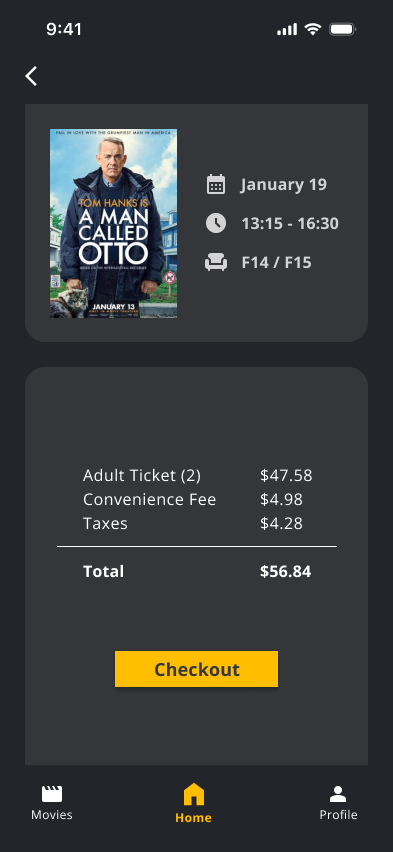Select the F14 / F15 seats text

[x=277, y=262]
